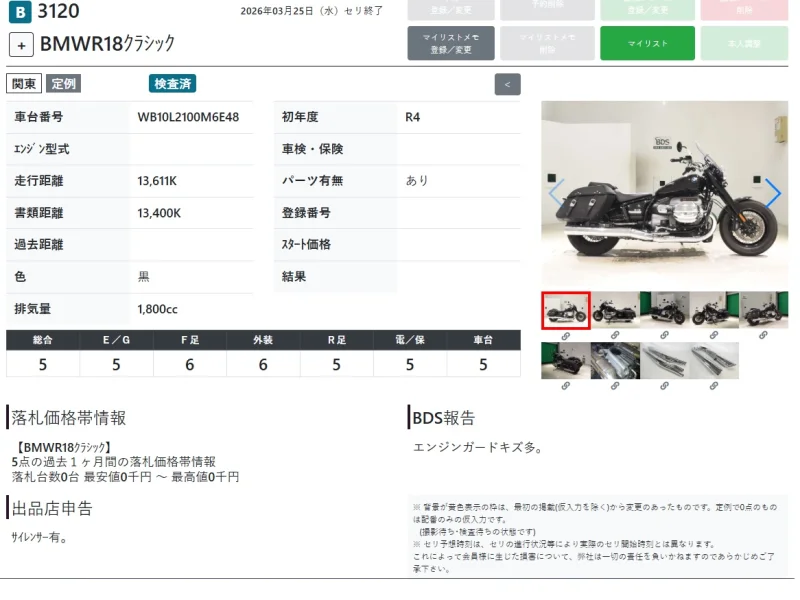Click the F足 score column header

(190, 340)
